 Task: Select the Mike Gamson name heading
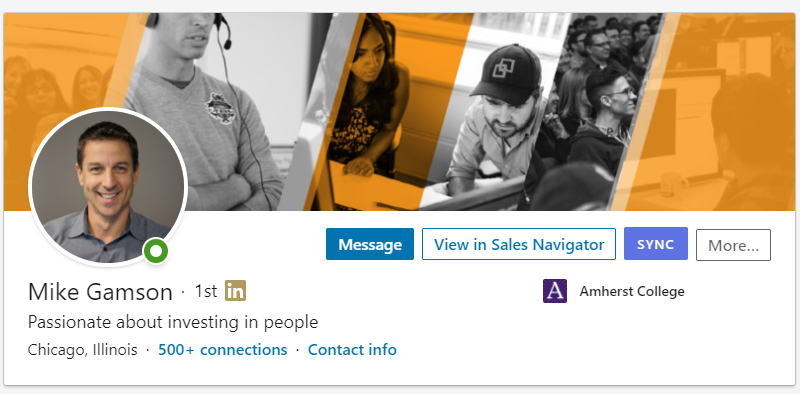click(101, 292)
